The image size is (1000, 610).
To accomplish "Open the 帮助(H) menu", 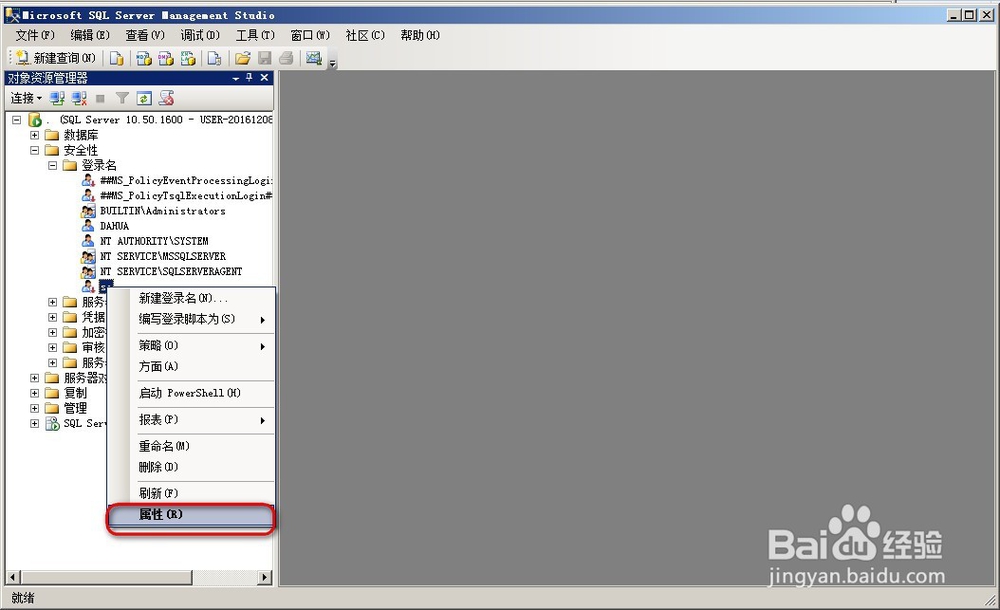I will [420, 35].
